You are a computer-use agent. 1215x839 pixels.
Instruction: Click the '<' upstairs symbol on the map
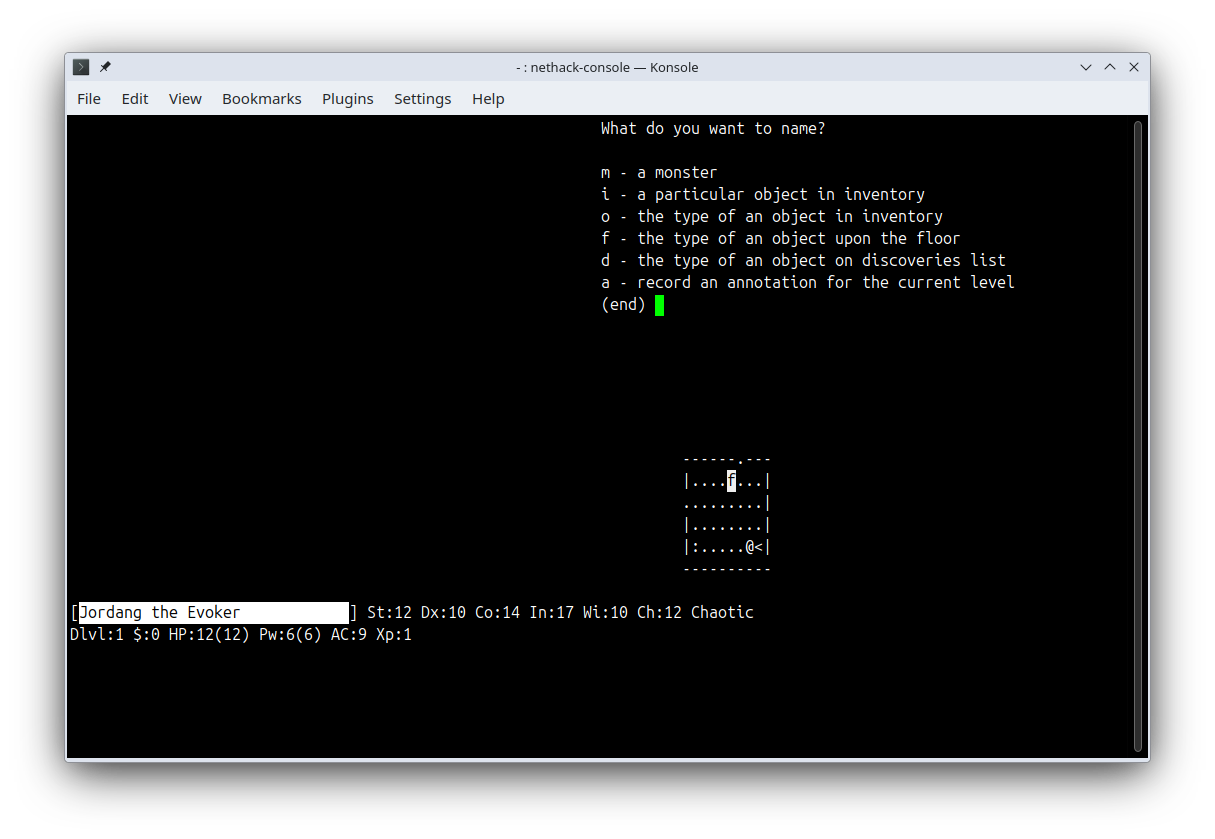click(758, 547)
